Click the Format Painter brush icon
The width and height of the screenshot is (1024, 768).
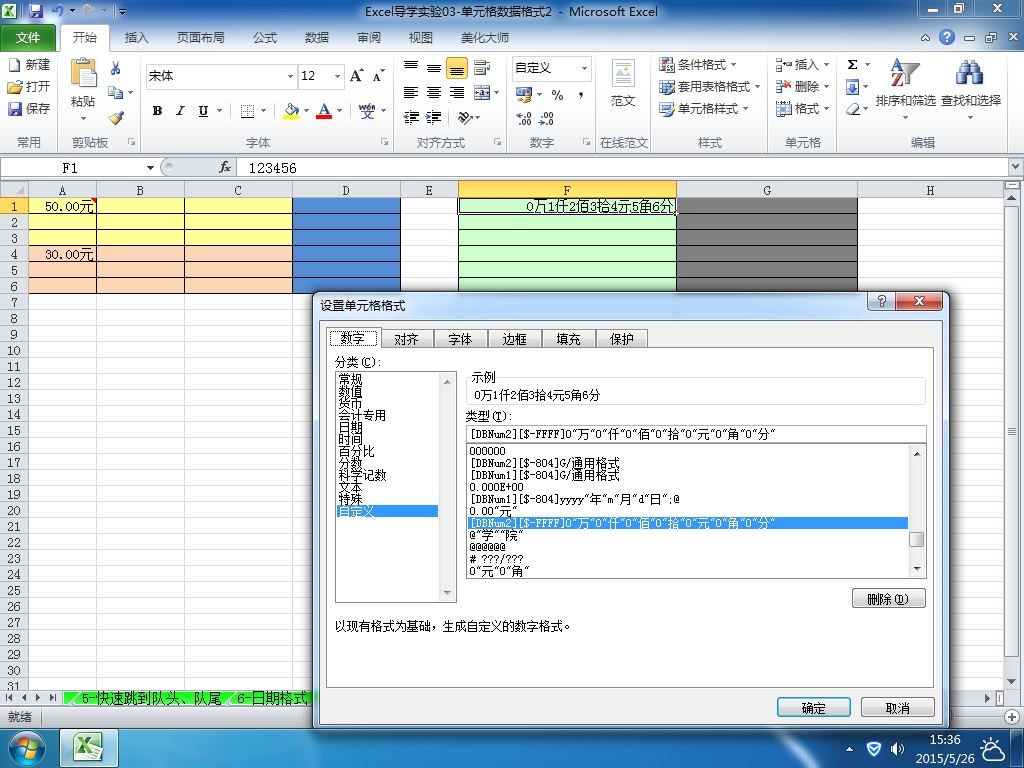[x=116, y=118]
